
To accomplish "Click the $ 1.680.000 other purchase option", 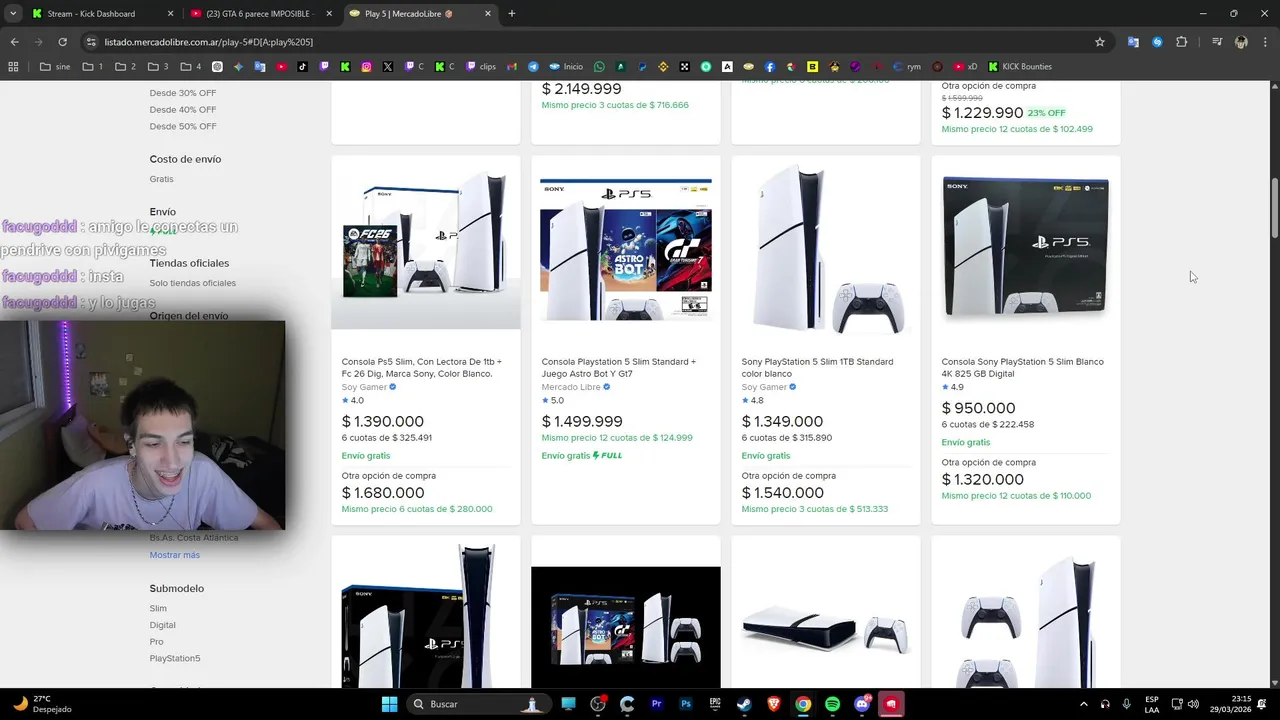I will pyautogui.click(x=383, y=493).
